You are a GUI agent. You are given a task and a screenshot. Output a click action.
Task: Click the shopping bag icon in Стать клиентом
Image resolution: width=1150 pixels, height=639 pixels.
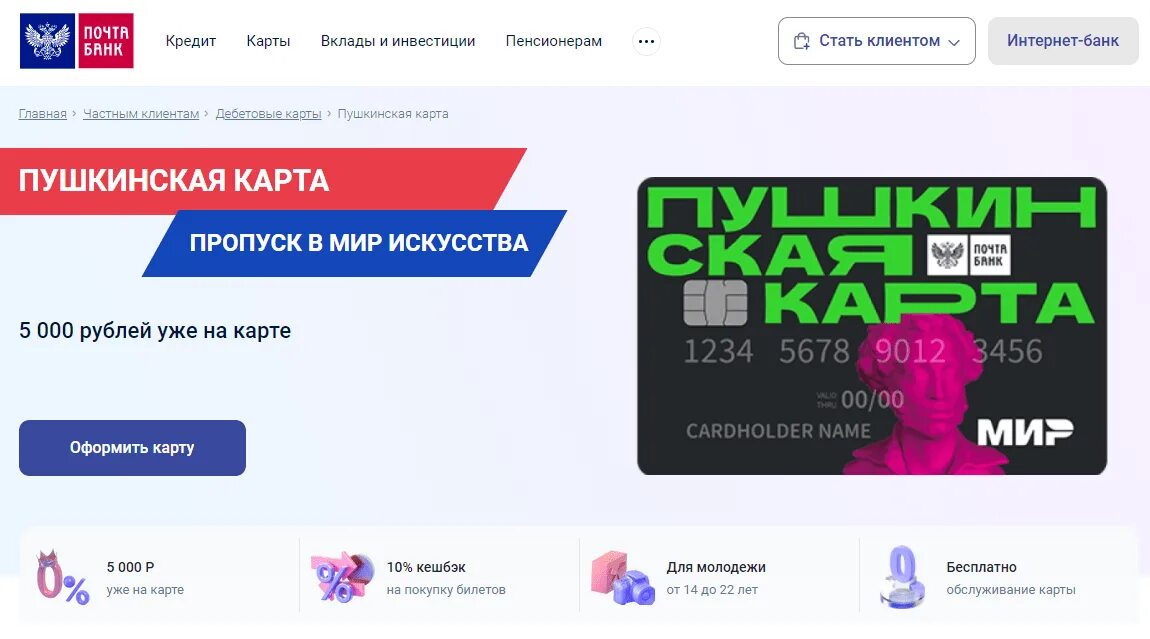[802, 41]
